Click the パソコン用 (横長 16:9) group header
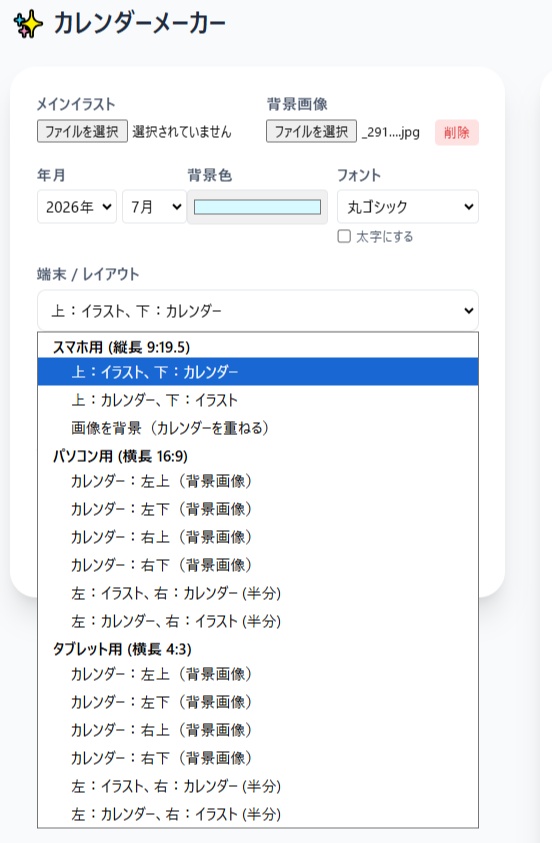 point(120,456)
